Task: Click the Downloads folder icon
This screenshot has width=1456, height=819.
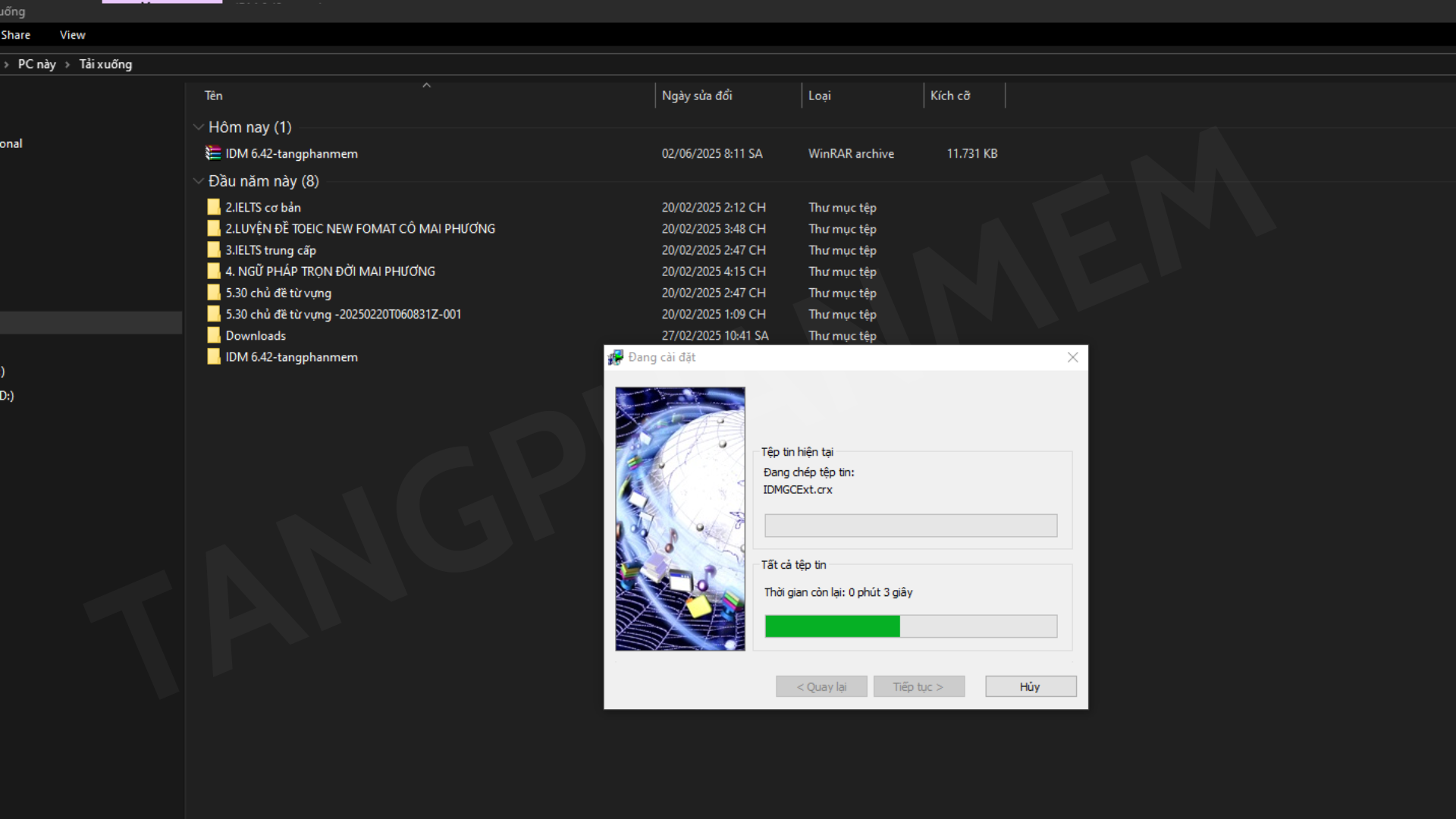Action: click(x=214, y=335)
